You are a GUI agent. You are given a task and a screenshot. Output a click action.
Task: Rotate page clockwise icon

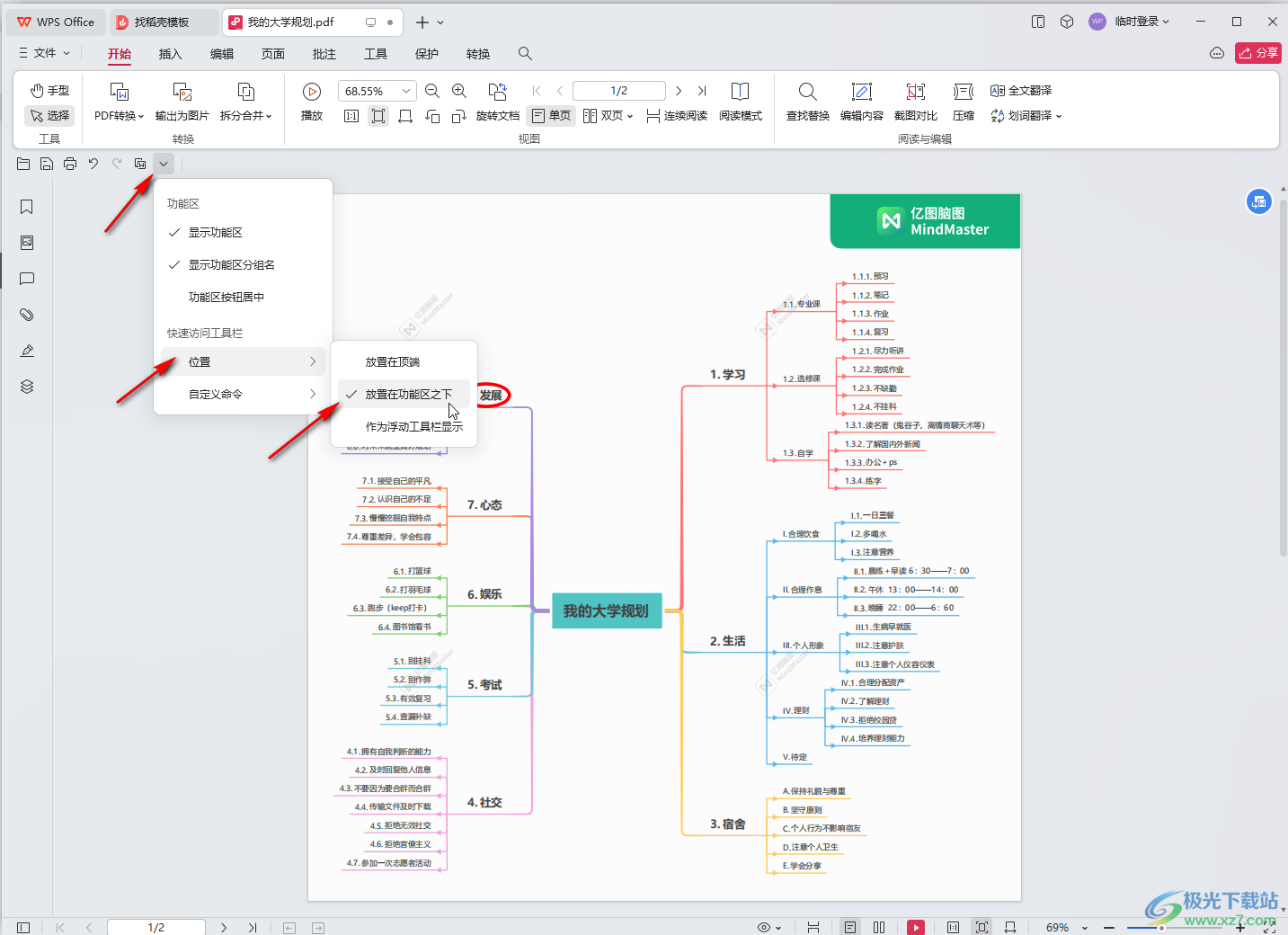pyautogui.click(x=459, y=116)
